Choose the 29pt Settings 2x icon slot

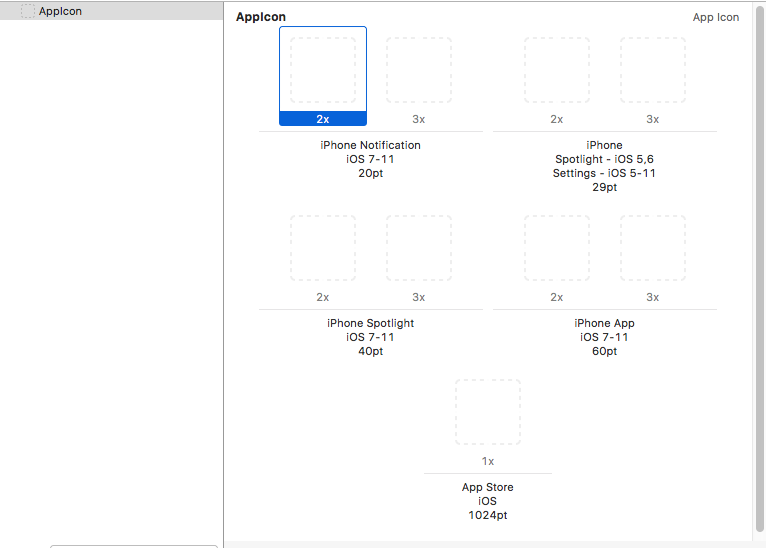click(x=557, y=70)
